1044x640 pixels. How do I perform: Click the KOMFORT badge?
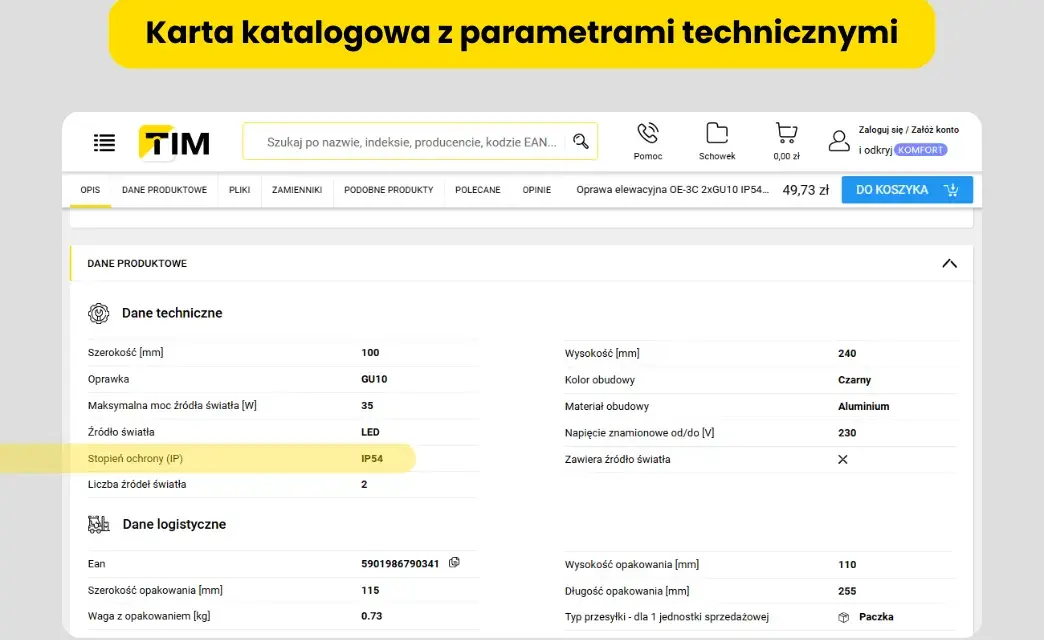click(920, 150)
